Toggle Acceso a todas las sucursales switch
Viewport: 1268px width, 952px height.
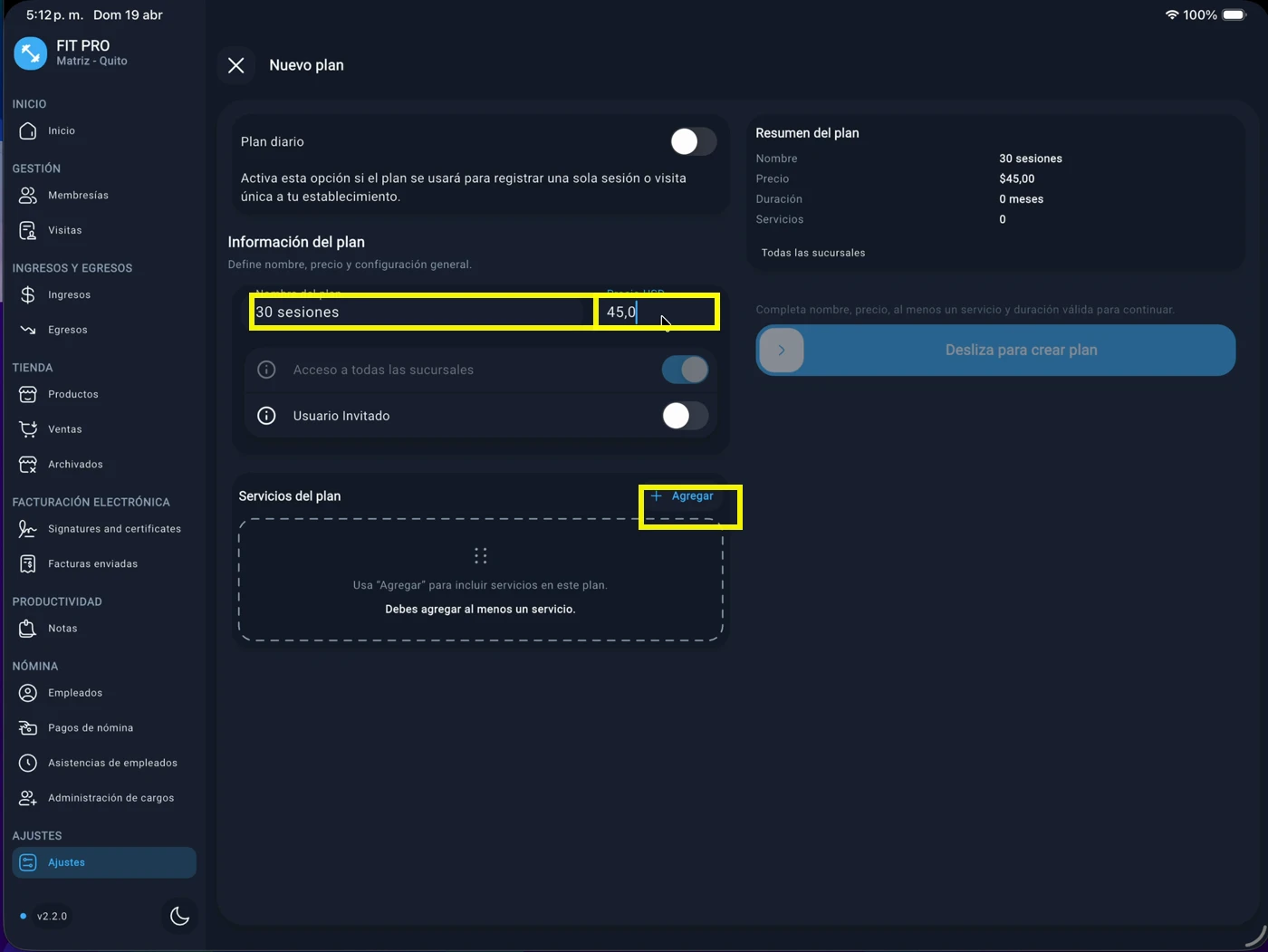(685, 370)
